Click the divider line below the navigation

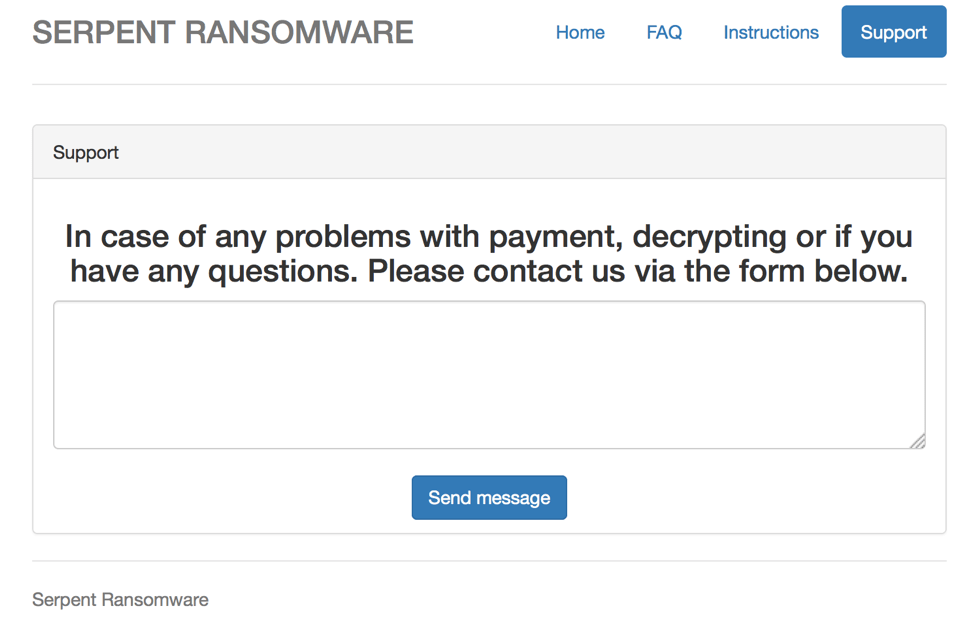(x=489, y=84)
